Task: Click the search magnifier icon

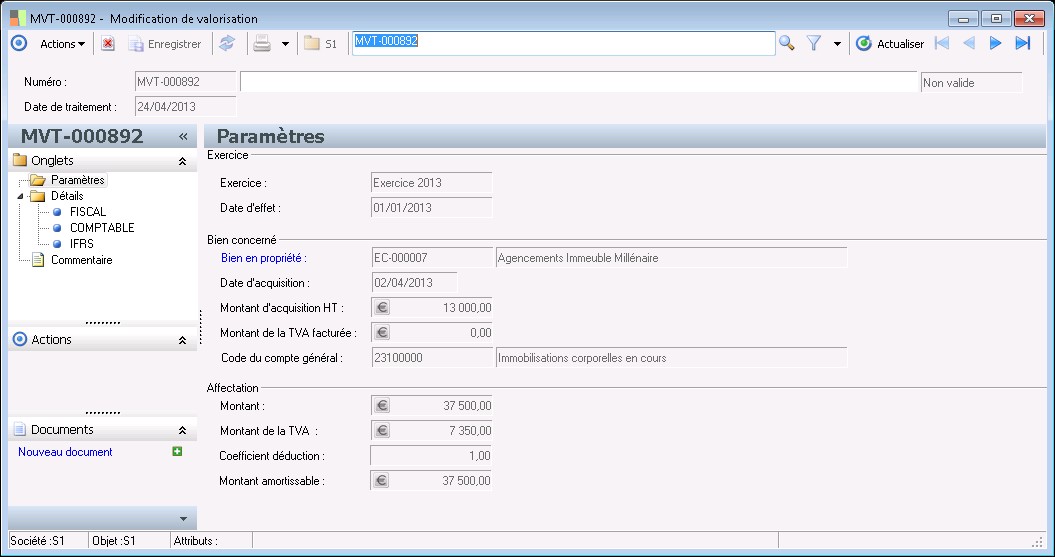Action: (x=787, y=44)
